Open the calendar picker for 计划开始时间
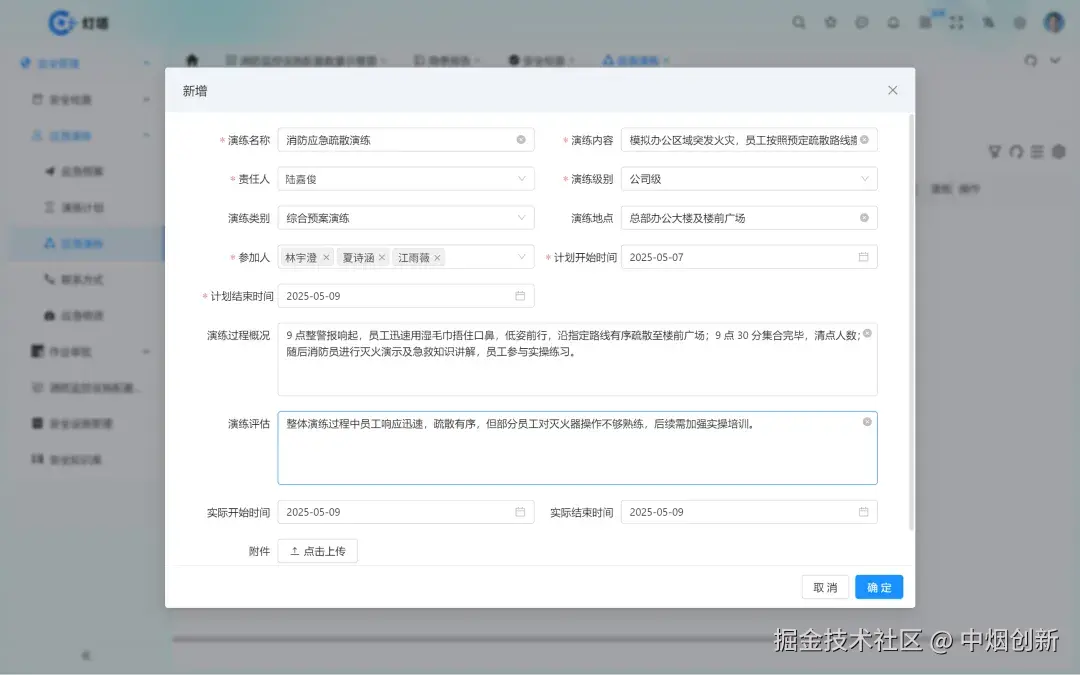The width and height of the screenshot is (1080, 675). coord(863,257)
